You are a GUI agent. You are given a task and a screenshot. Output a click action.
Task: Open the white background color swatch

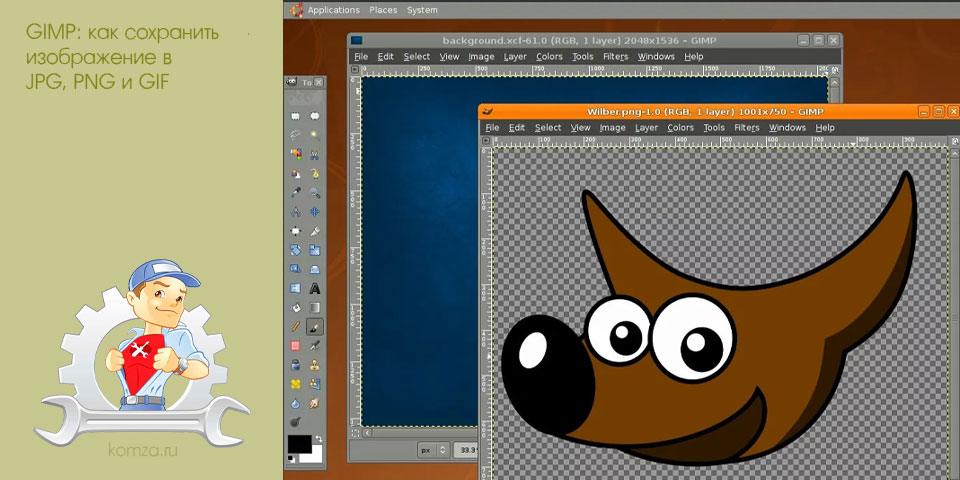(316, 454)
